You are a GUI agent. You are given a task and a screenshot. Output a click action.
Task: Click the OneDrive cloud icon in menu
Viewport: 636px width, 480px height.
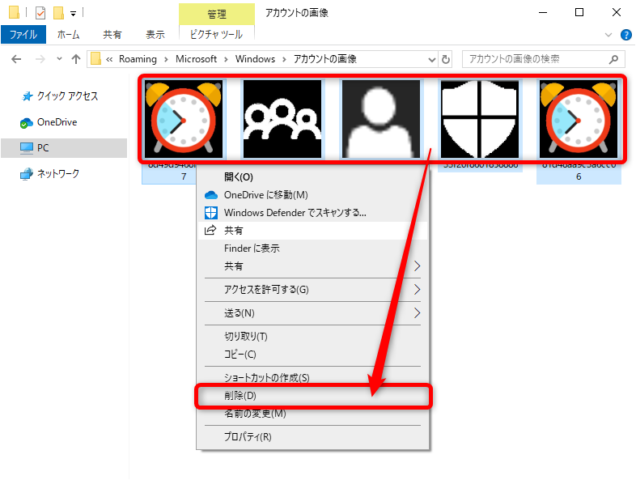pos(211,195)
